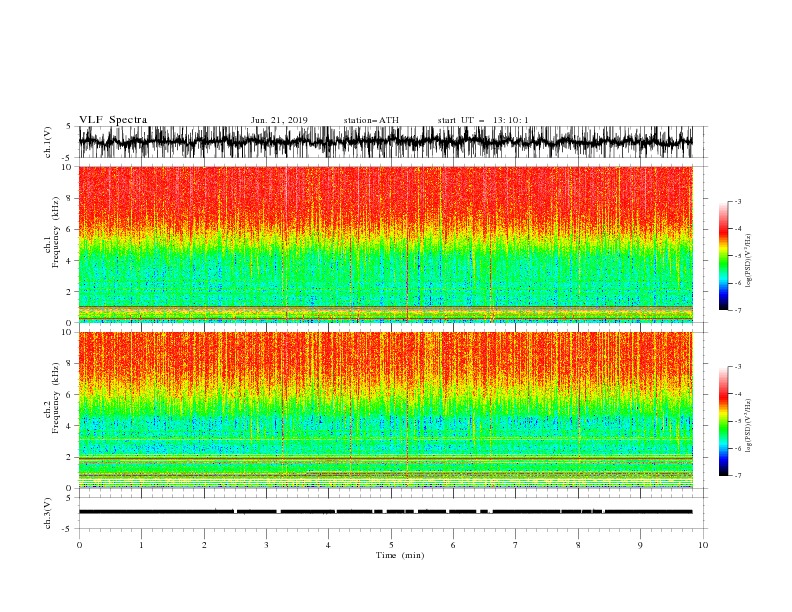Image resolution: width=792 pixels, height=612 pixels.
Task: Select the date "Jun. 21, 2019"
Action: point(279,121)
